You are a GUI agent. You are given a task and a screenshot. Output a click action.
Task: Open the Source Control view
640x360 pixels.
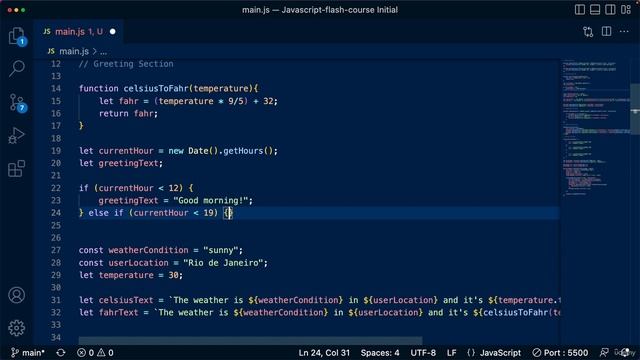[x=17, y=102]
